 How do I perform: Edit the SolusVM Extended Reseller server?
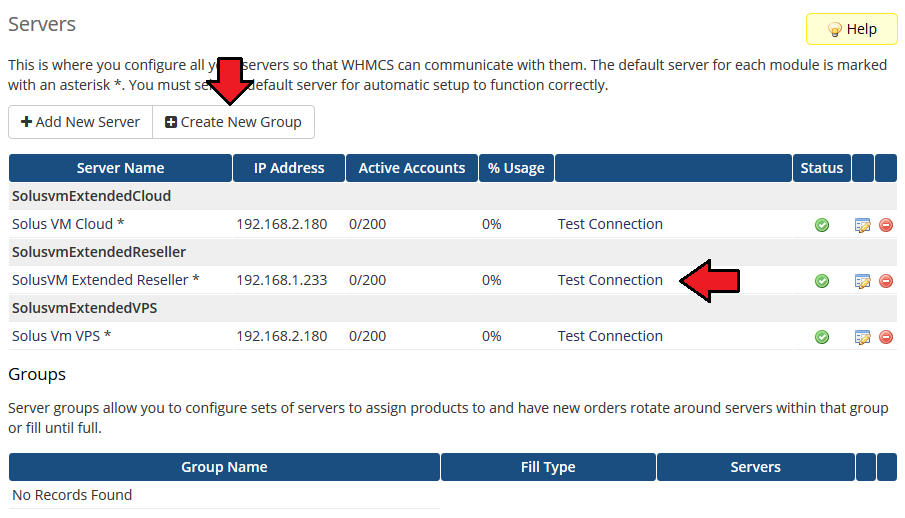[x=862, y=281]
